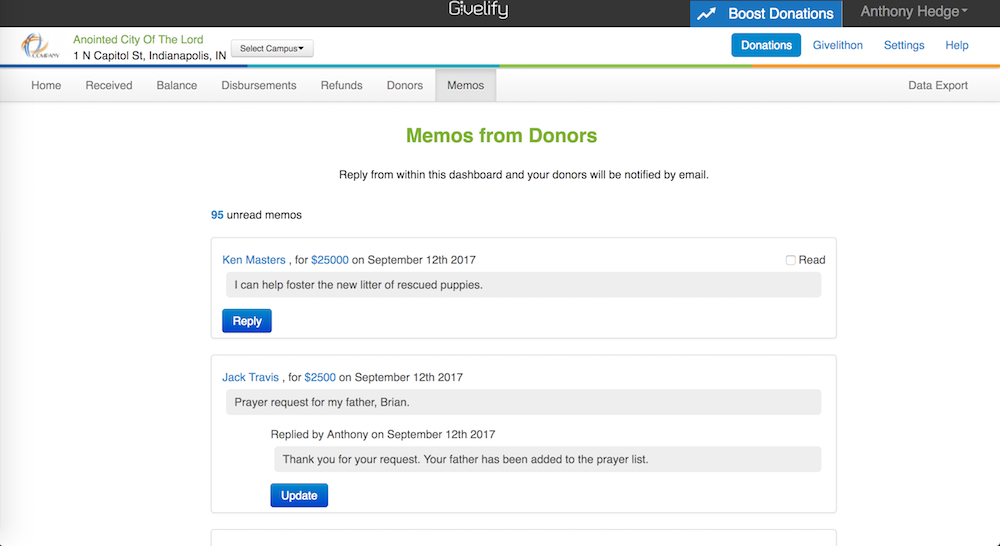Expand the Anthony Hedge account menu

pos(914,13)
